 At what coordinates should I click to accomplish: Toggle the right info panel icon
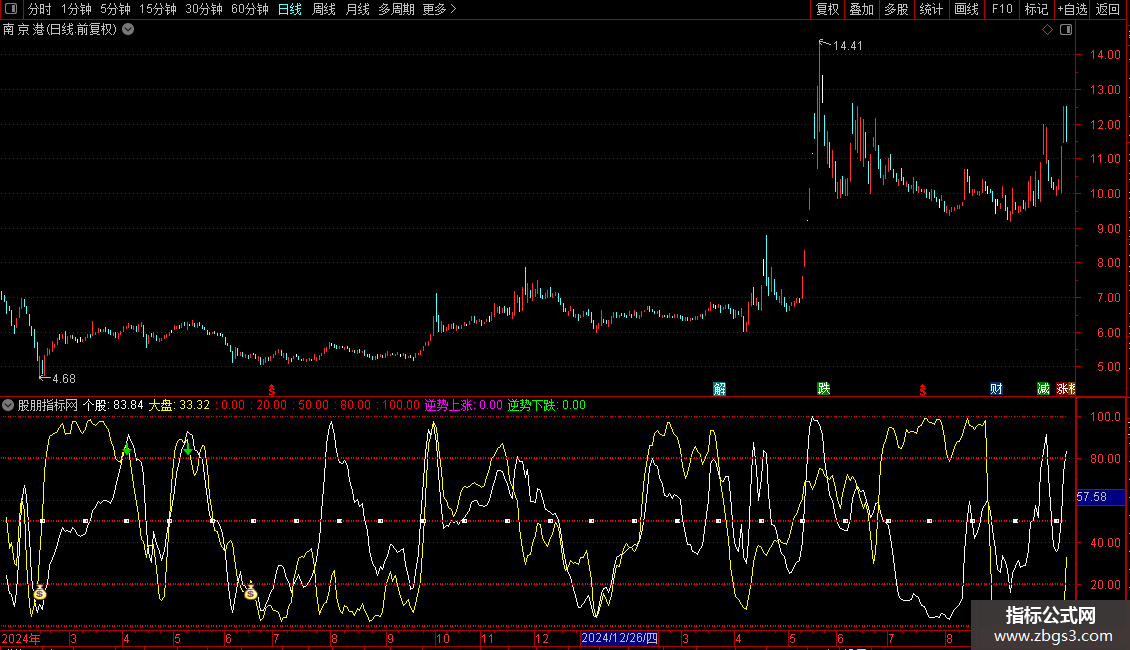[x=1066, y=30]
